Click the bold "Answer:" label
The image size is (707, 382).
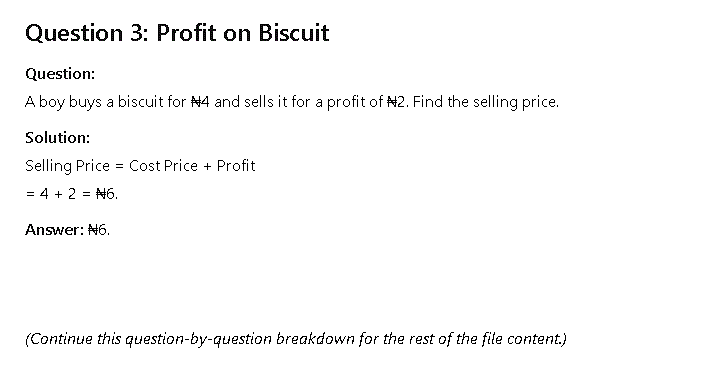(x=54, y=230)
